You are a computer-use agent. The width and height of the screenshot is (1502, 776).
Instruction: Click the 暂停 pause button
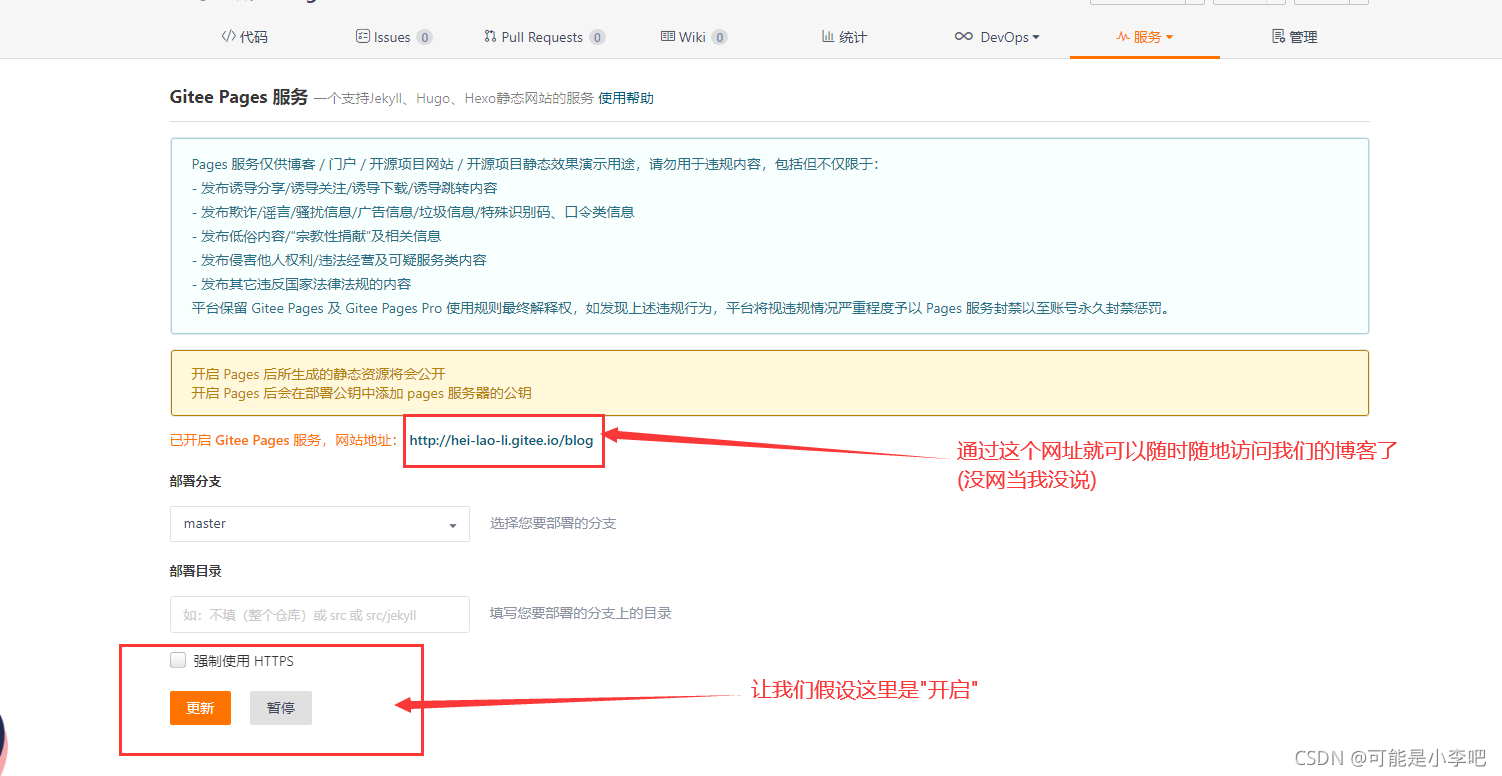[x=281, y=708]
